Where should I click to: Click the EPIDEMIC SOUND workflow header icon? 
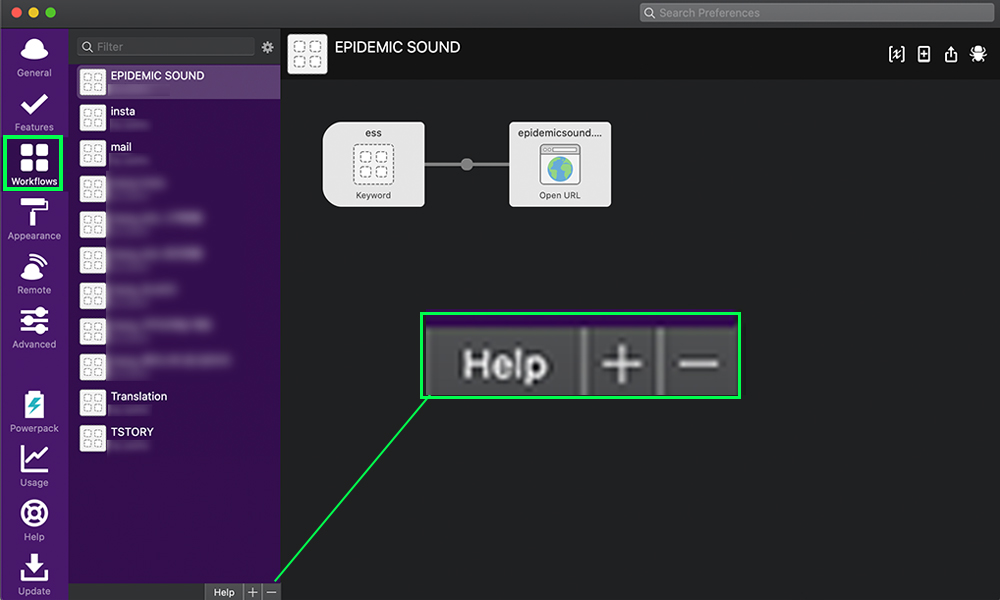(307, 54)
